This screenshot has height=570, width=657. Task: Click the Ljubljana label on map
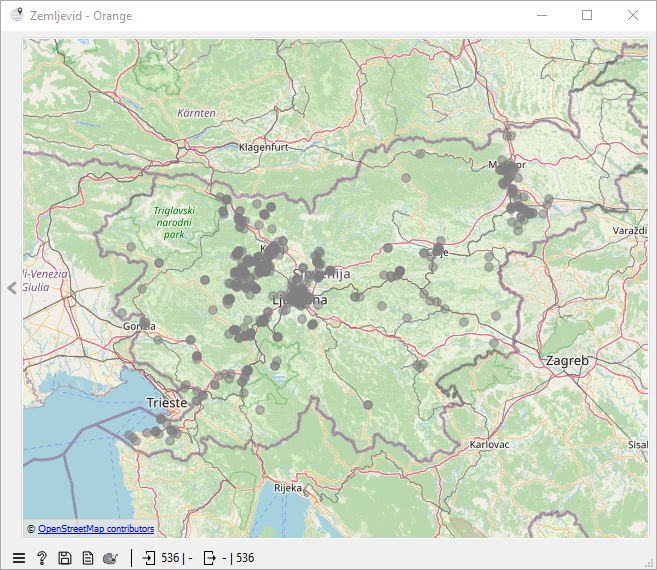pos(299,299)
